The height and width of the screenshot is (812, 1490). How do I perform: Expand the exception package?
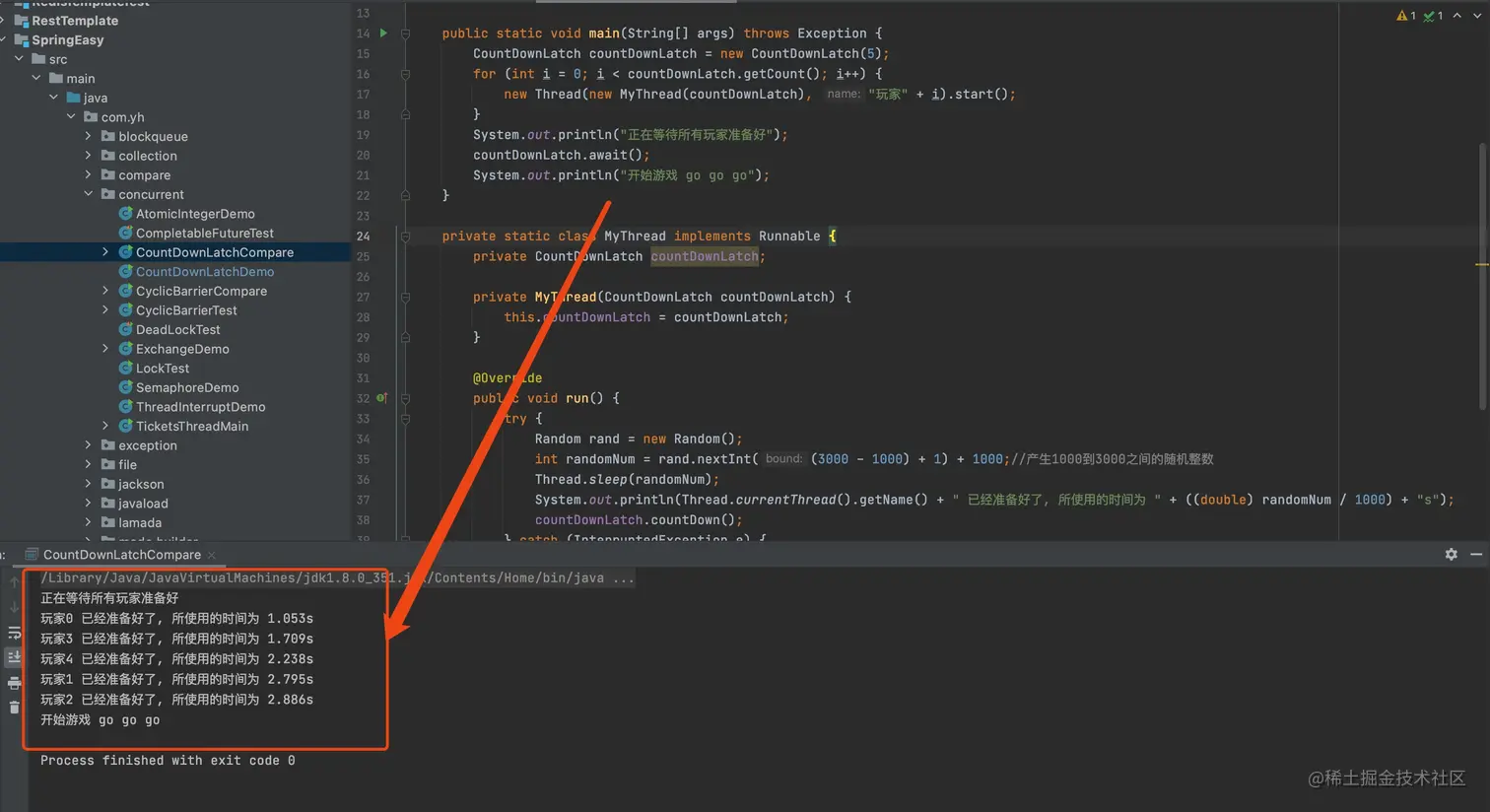point(89,445)
